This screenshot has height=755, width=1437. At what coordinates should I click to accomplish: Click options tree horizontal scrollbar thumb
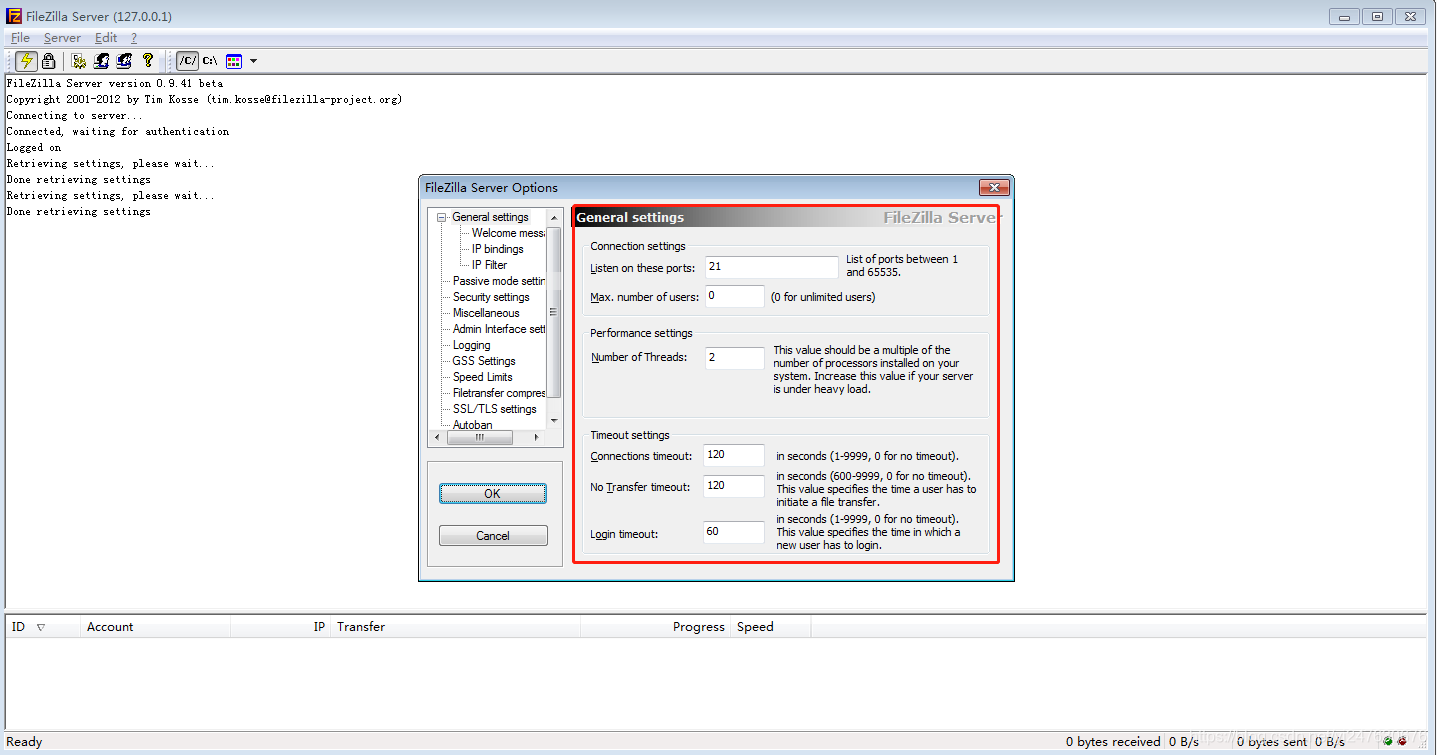479,437
